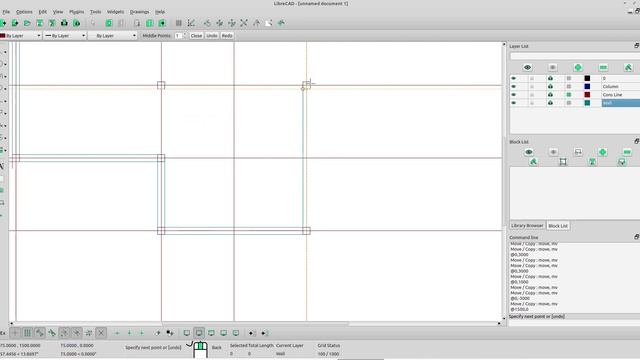Click the Zoom Out icon

click(x=232, y=23)
